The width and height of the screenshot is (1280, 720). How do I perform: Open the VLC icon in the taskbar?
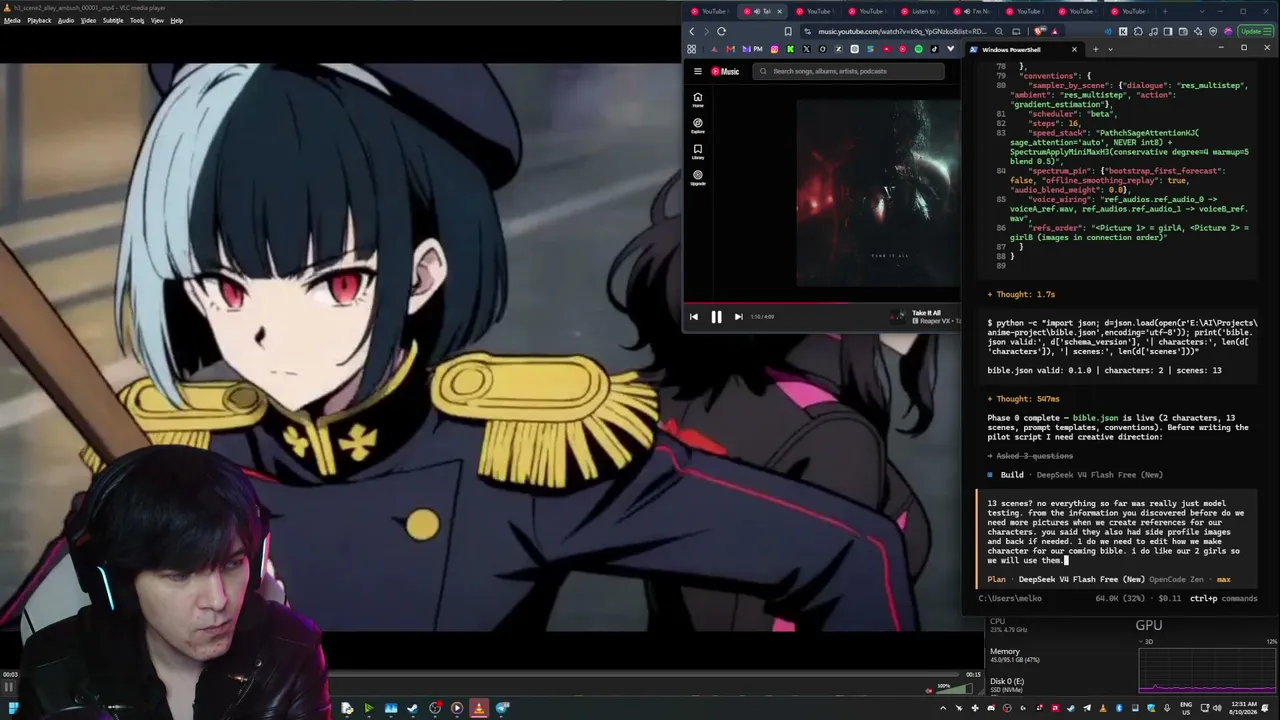coord(479,708)
